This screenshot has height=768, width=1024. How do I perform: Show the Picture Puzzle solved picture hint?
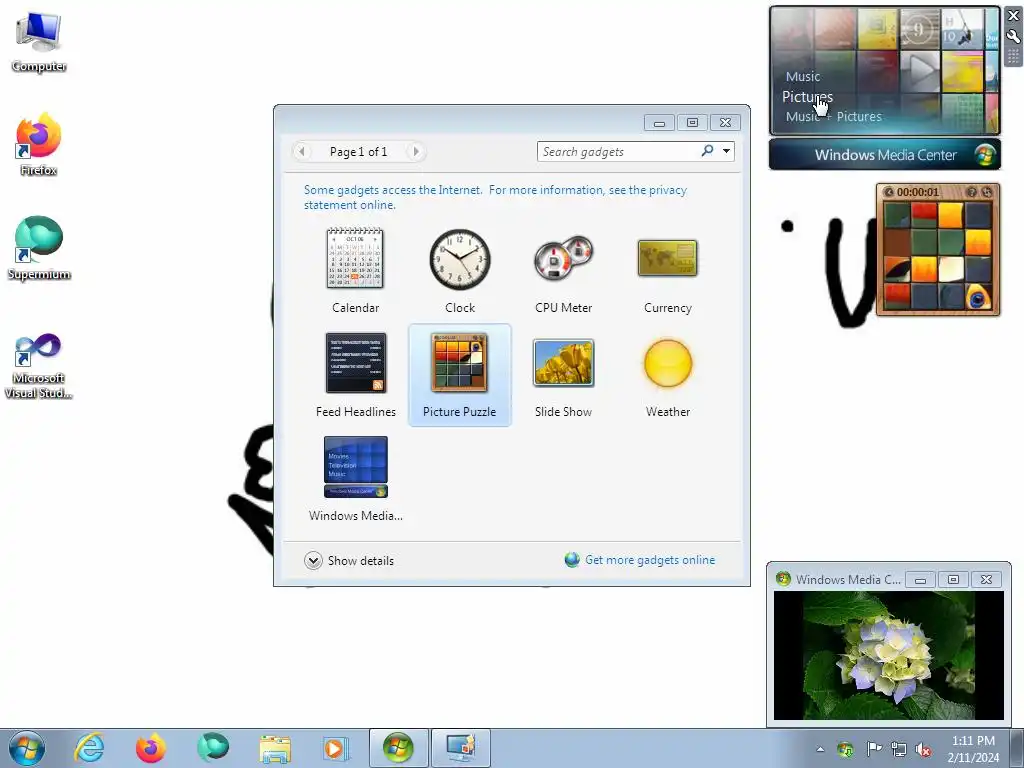[x=972, y=192]
